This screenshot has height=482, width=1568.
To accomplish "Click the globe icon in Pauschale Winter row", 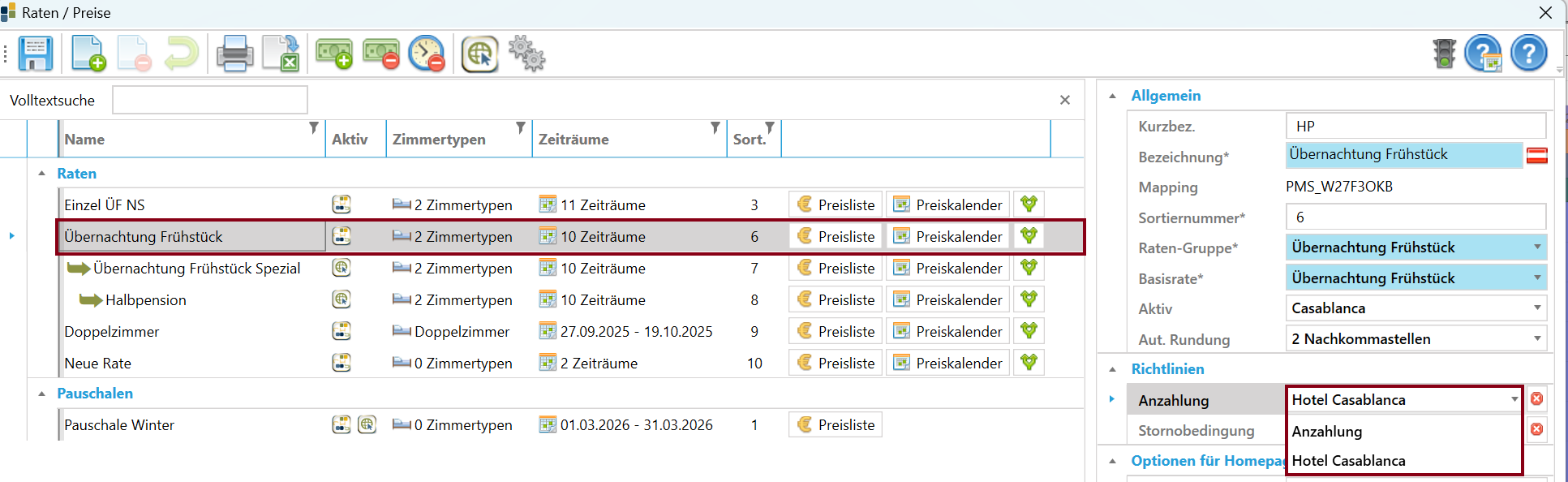I will [367, 424].
